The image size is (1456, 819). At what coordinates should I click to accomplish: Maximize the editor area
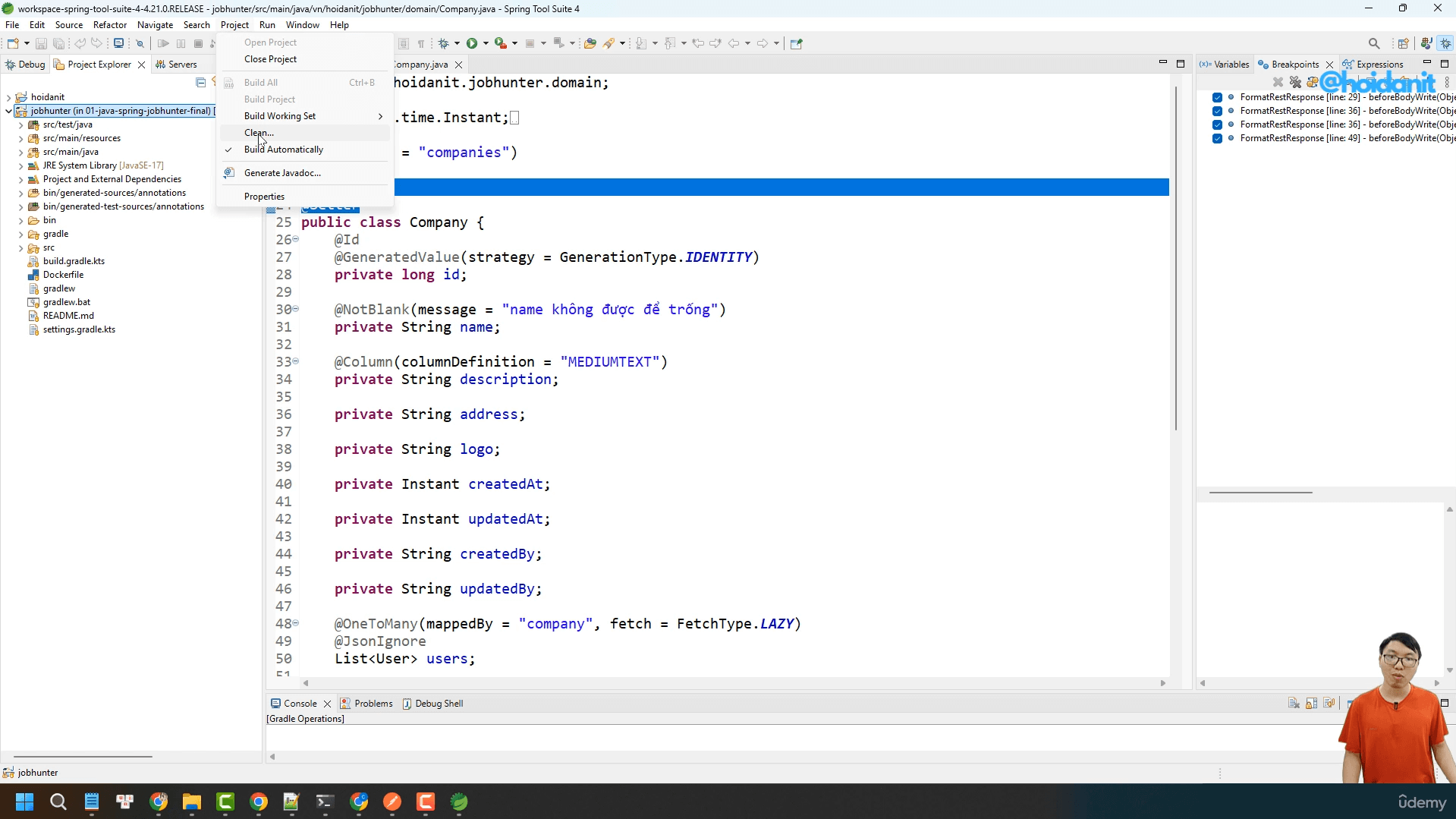[1181, 64]
